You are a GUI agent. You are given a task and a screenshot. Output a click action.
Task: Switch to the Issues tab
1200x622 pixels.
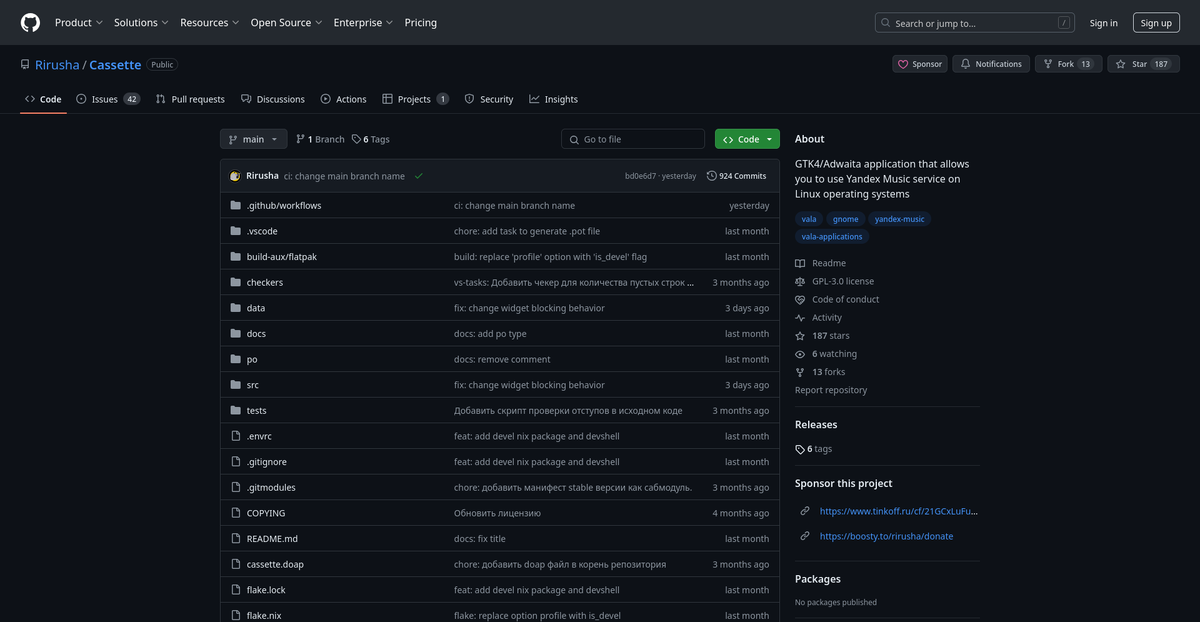pos(108,99)
